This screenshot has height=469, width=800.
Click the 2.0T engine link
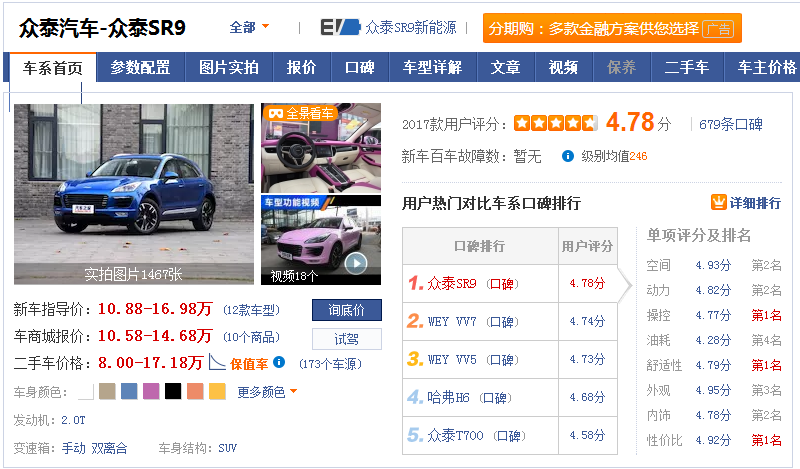pyautogui.click(x=73, y=420)
